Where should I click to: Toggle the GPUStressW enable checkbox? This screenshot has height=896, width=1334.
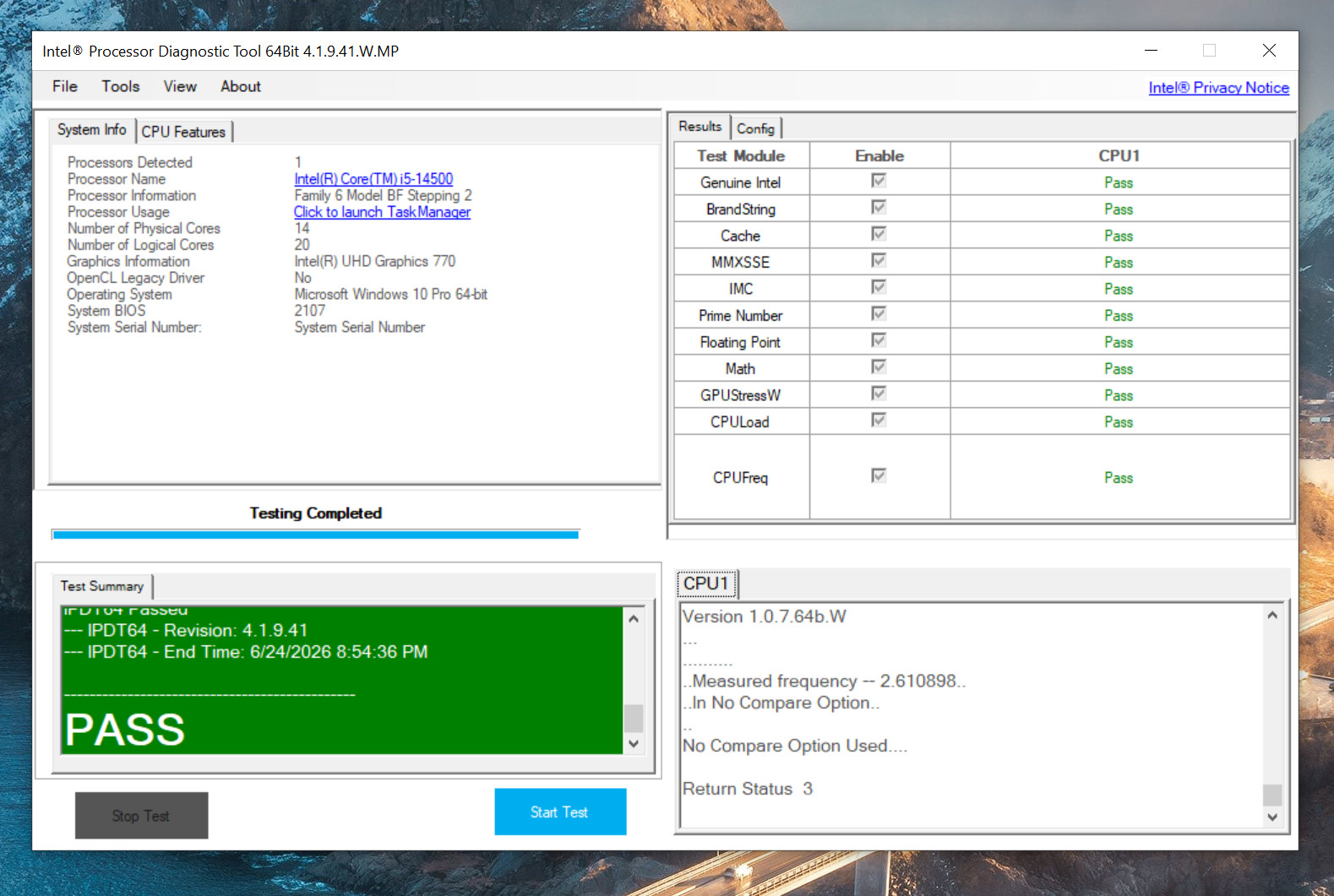[879, 394]
